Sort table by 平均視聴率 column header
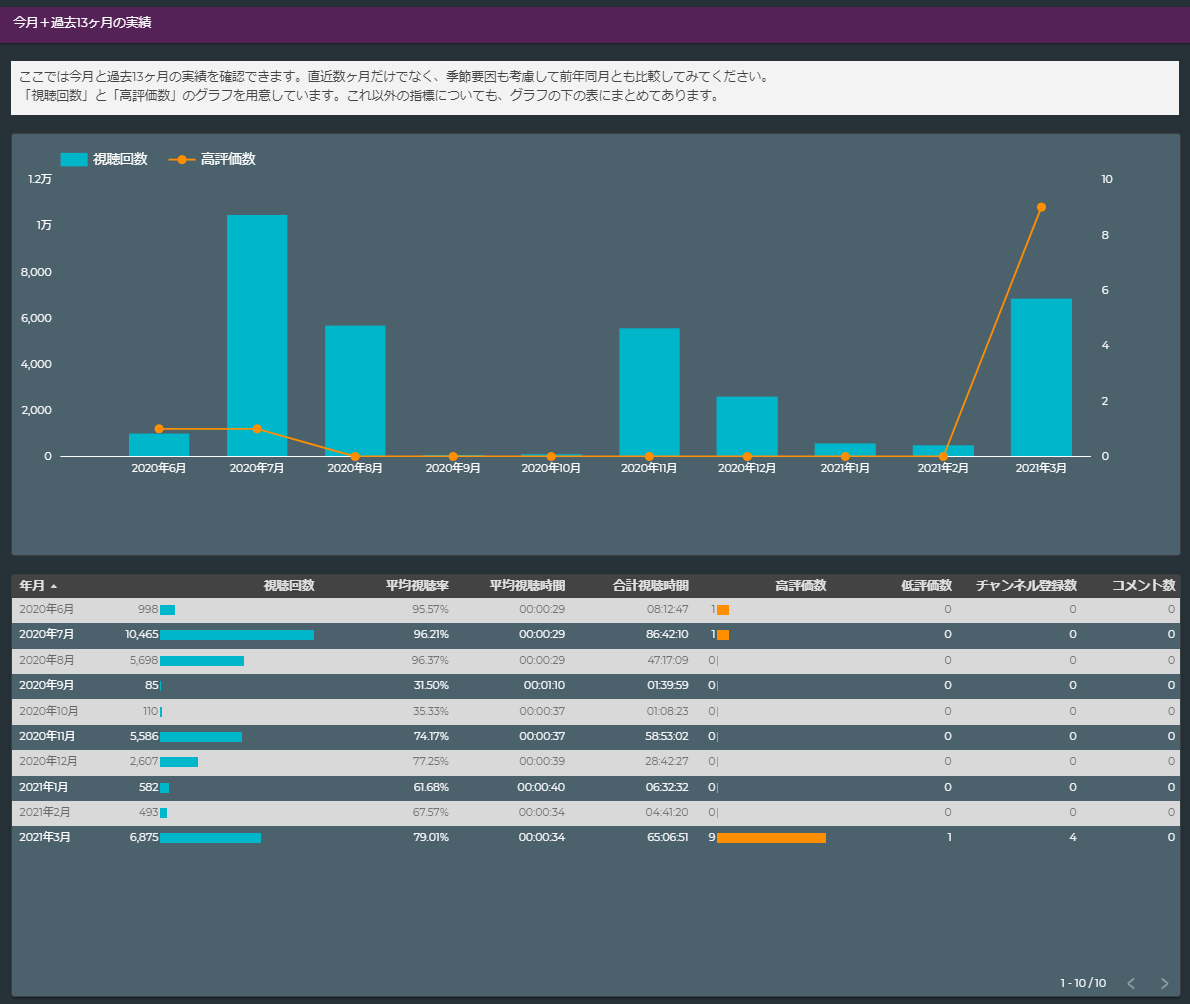 [x=417, y=586]
